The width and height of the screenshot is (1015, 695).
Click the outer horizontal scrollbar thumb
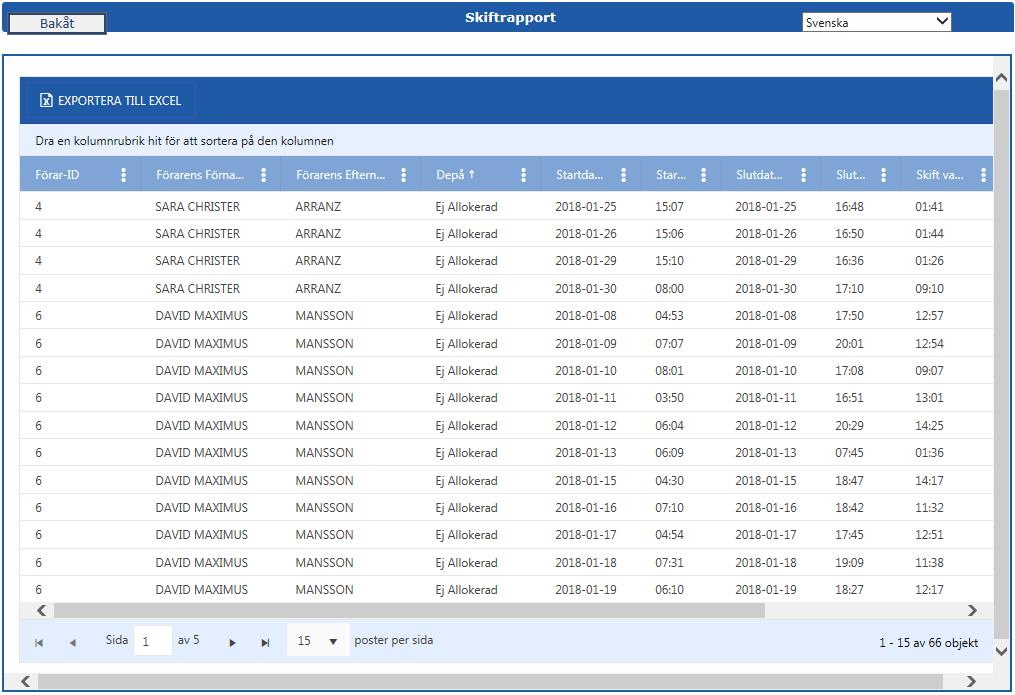tap(490, 681)
